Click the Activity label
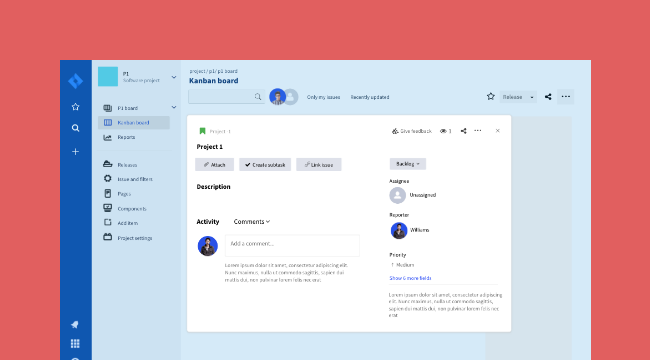650x360 pixels. [x=208, y=222]
